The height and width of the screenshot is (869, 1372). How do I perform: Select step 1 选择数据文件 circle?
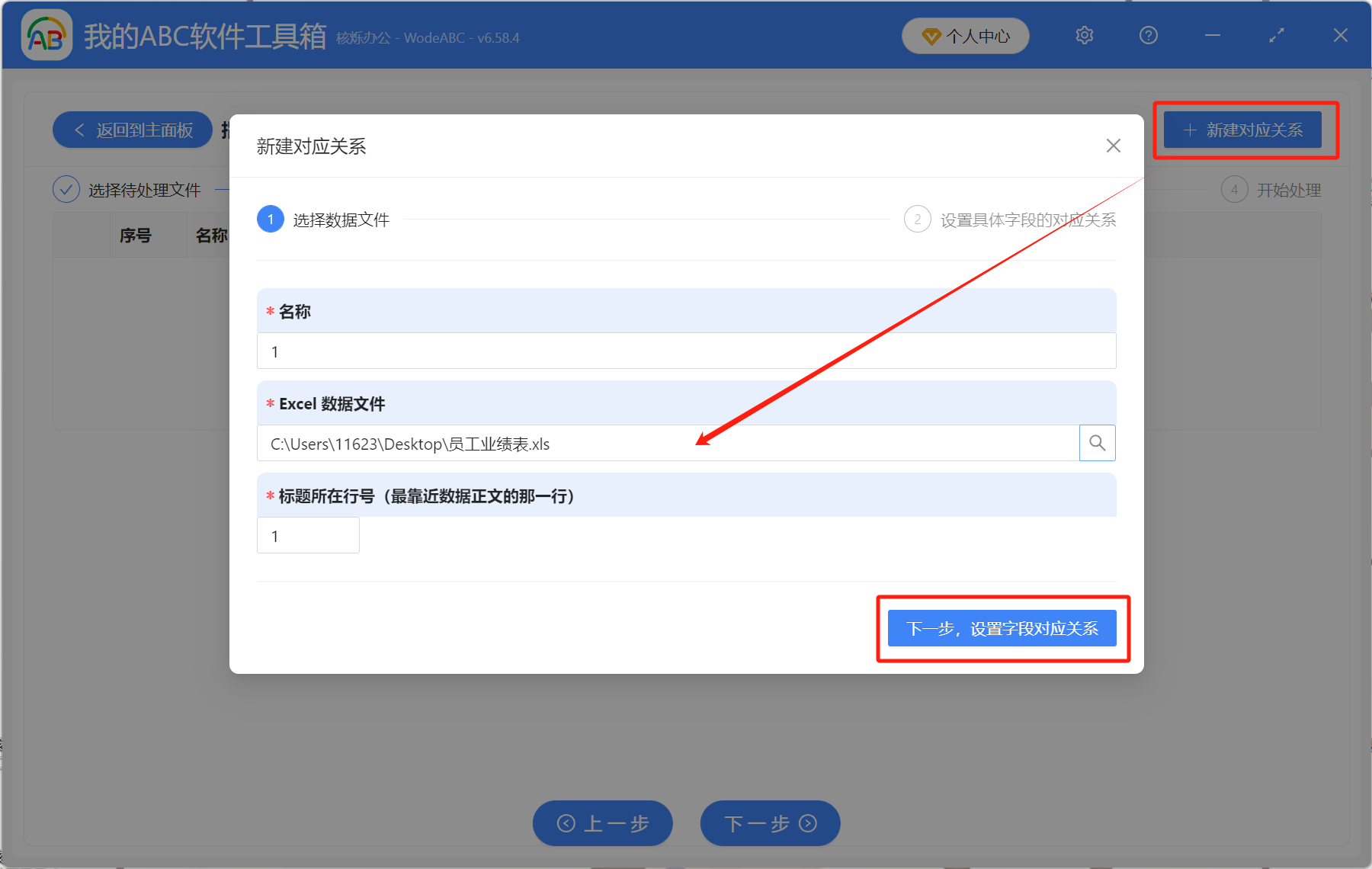pos(271,219)
